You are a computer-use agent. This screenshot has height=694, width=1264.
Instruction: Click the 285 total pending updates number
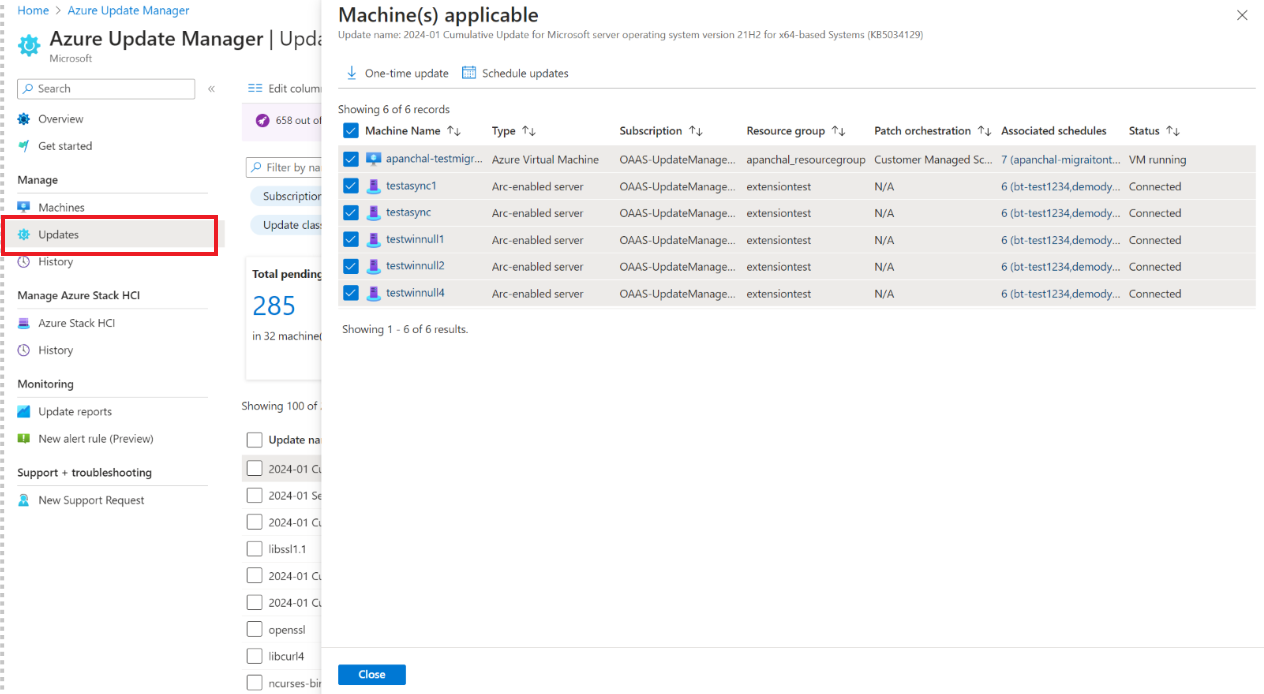(x=274, y=305)
